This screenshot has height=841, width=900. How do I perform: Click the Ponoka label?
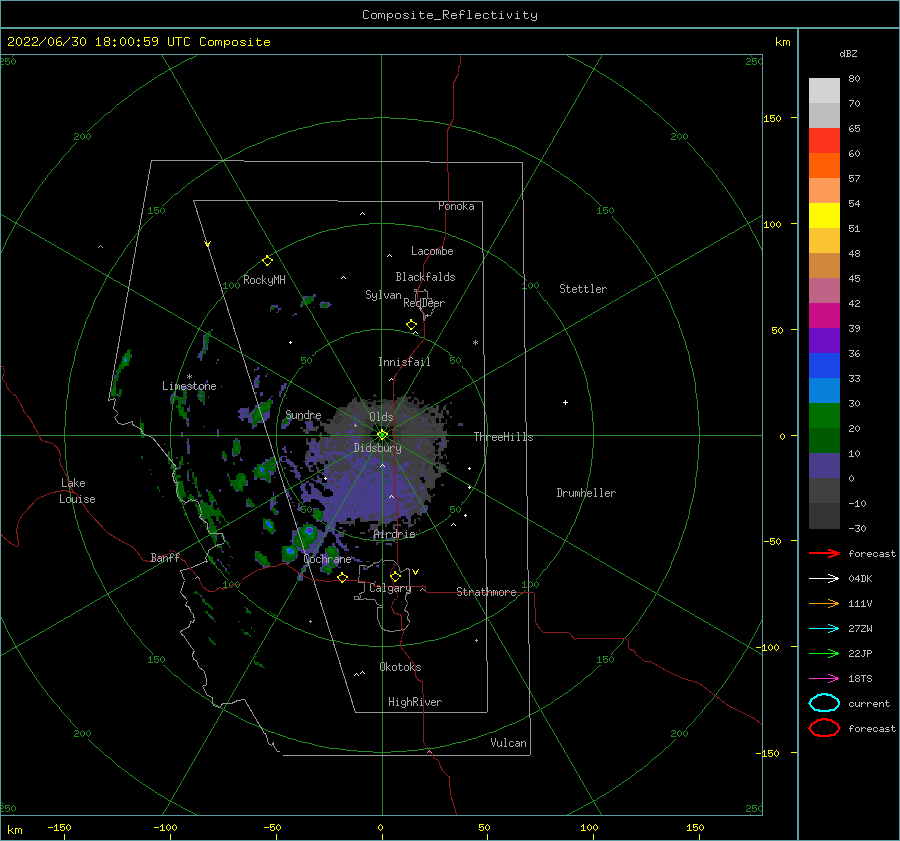[x=456, y=207]
